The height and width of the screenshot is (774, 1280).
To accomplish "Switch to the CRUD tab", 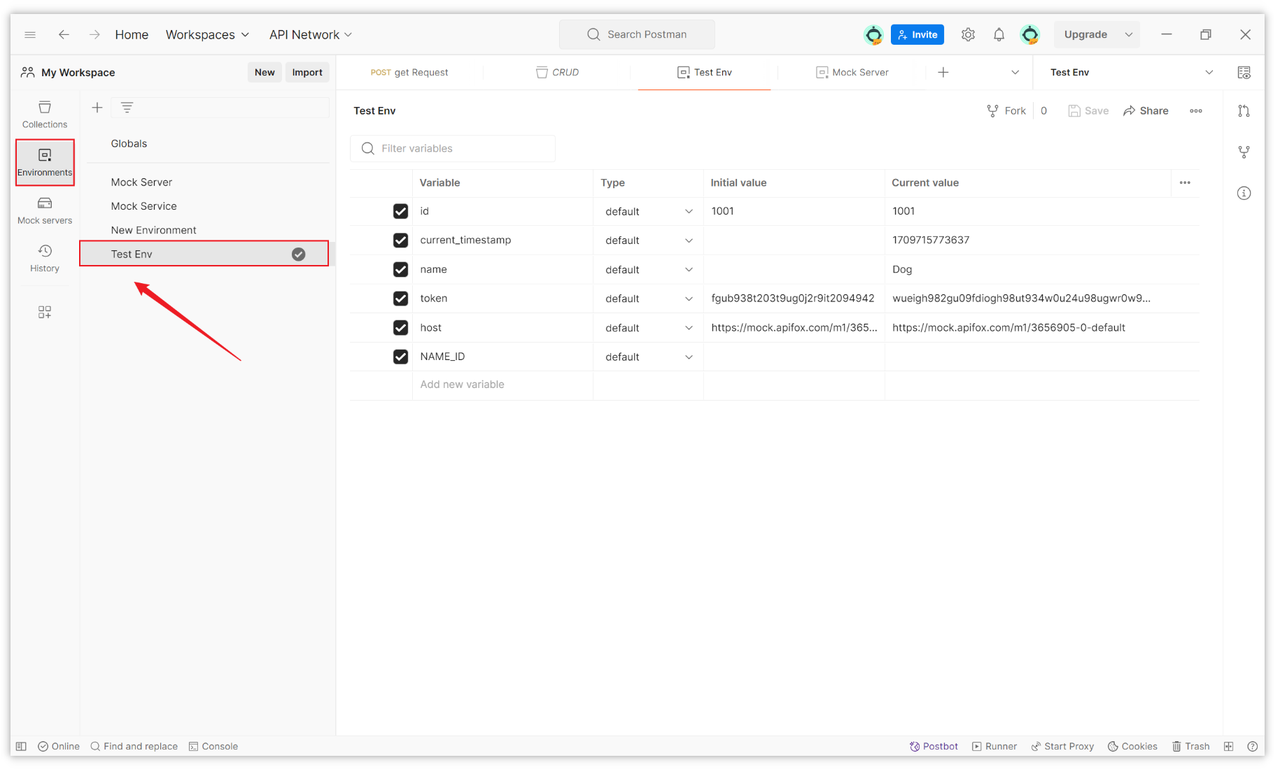I will [x=557, y=72].
